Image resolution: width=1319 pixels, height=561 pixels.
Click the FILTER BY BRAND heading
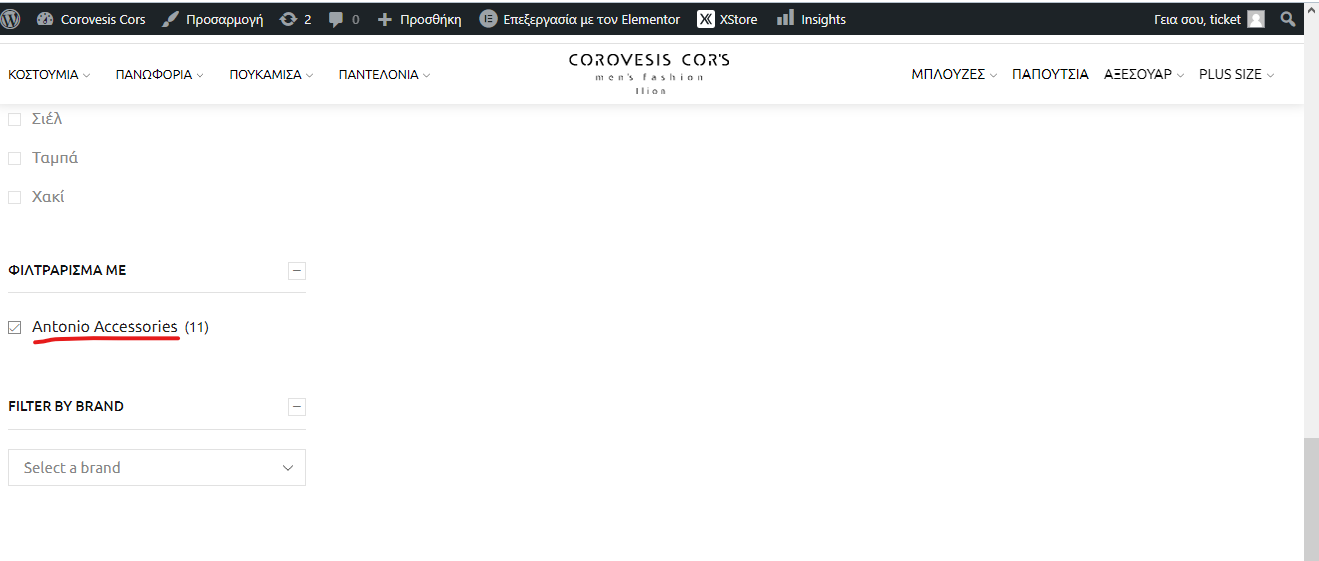tap(66, 406)
